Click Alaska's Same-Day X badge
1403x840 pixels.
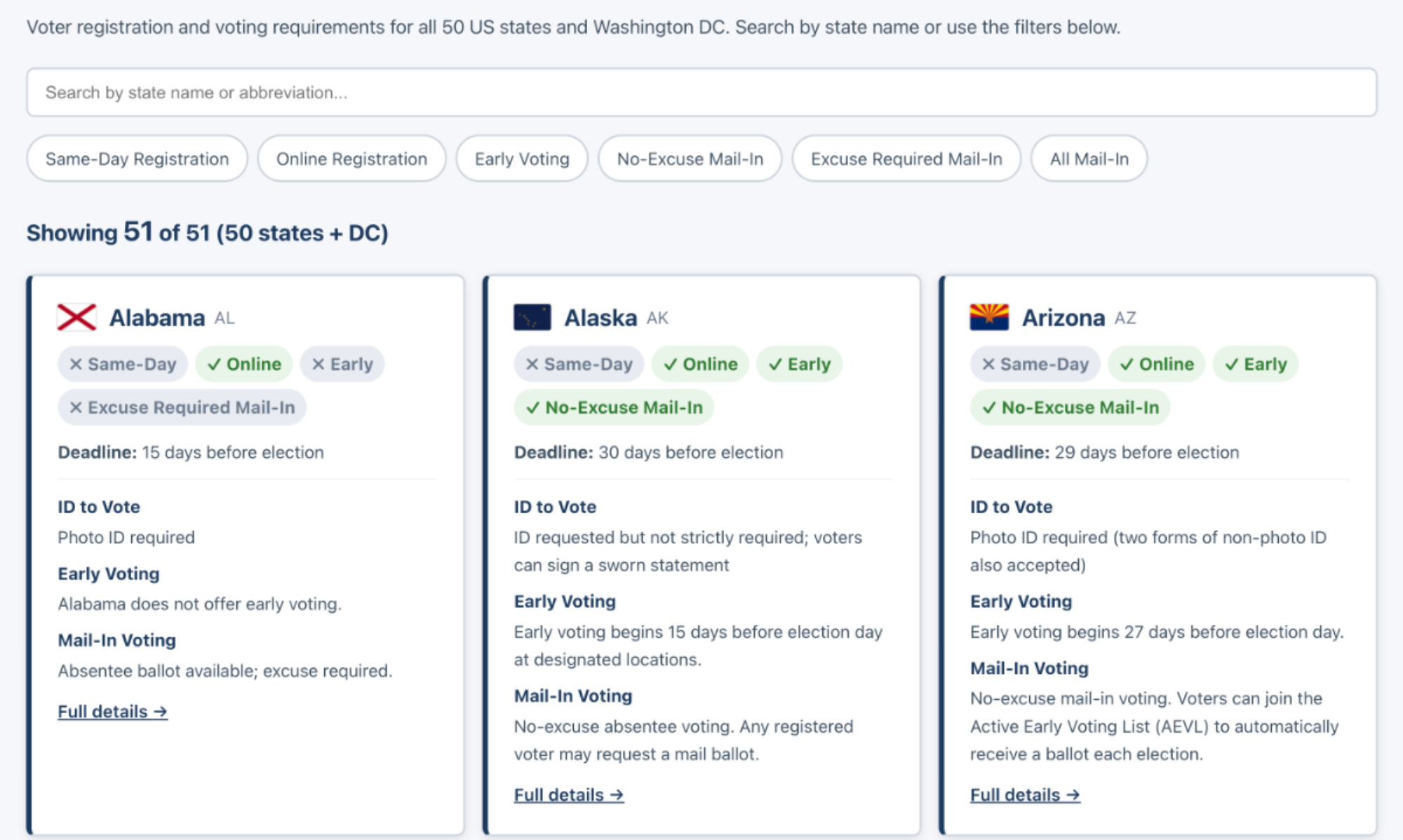click(x=579, y=364)
